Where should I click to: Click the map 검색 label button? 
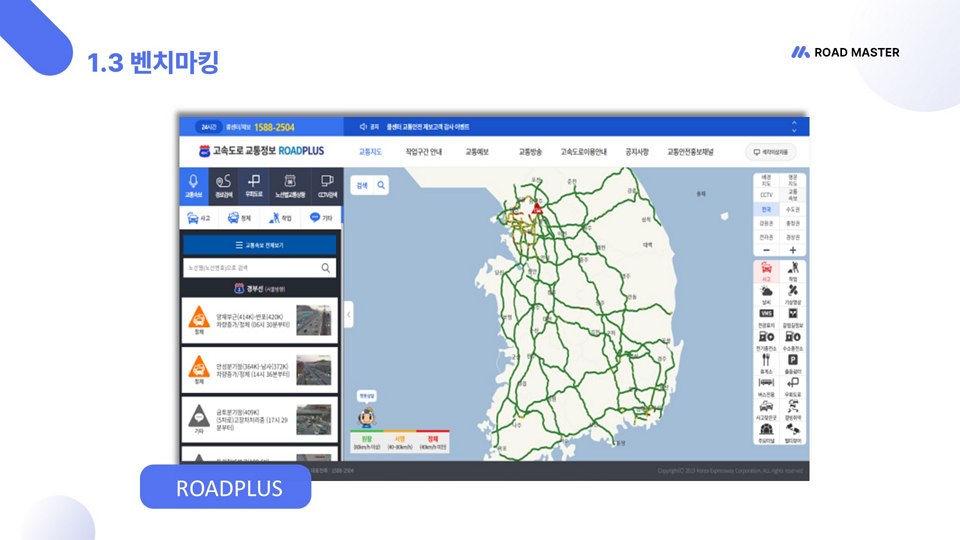click(x=362, y=185)
